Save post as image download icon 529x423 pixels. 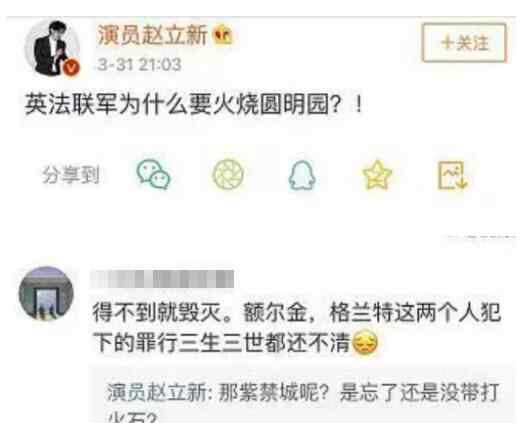click(x=452, y=175)
